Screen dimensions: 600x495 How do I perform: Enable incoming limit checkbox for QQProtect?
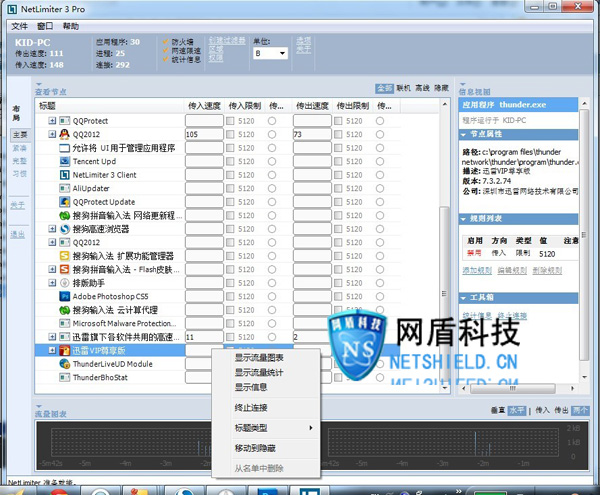coord(230,121)
